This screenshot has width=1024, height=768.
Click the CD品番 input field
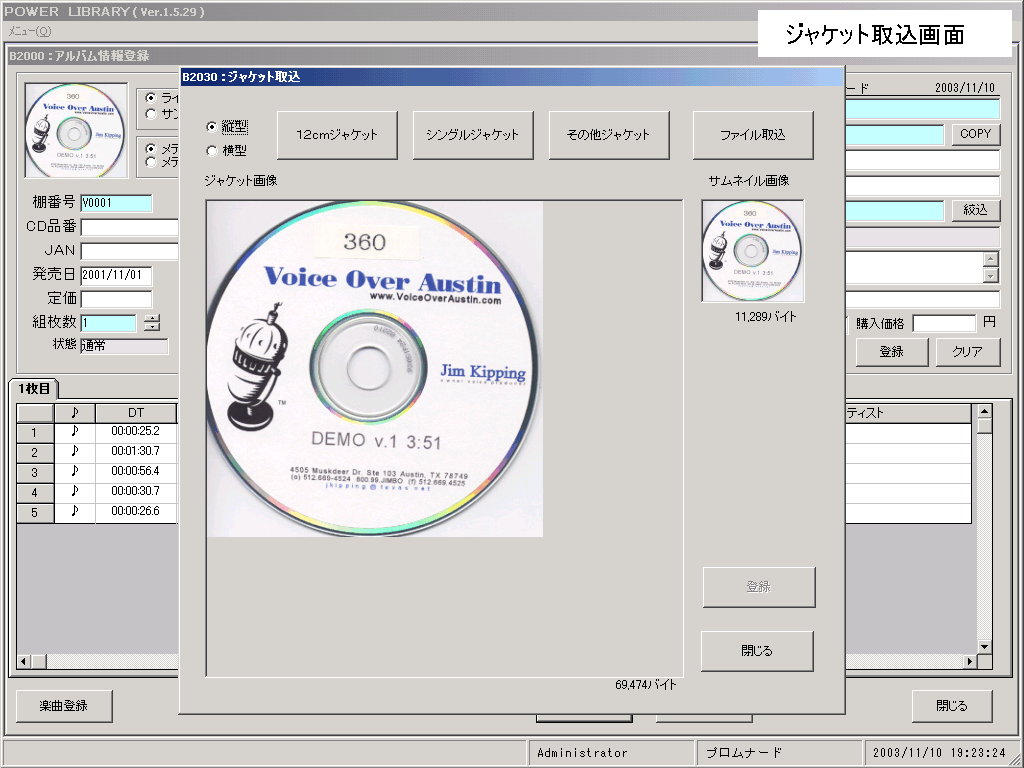tap(129, 227)
